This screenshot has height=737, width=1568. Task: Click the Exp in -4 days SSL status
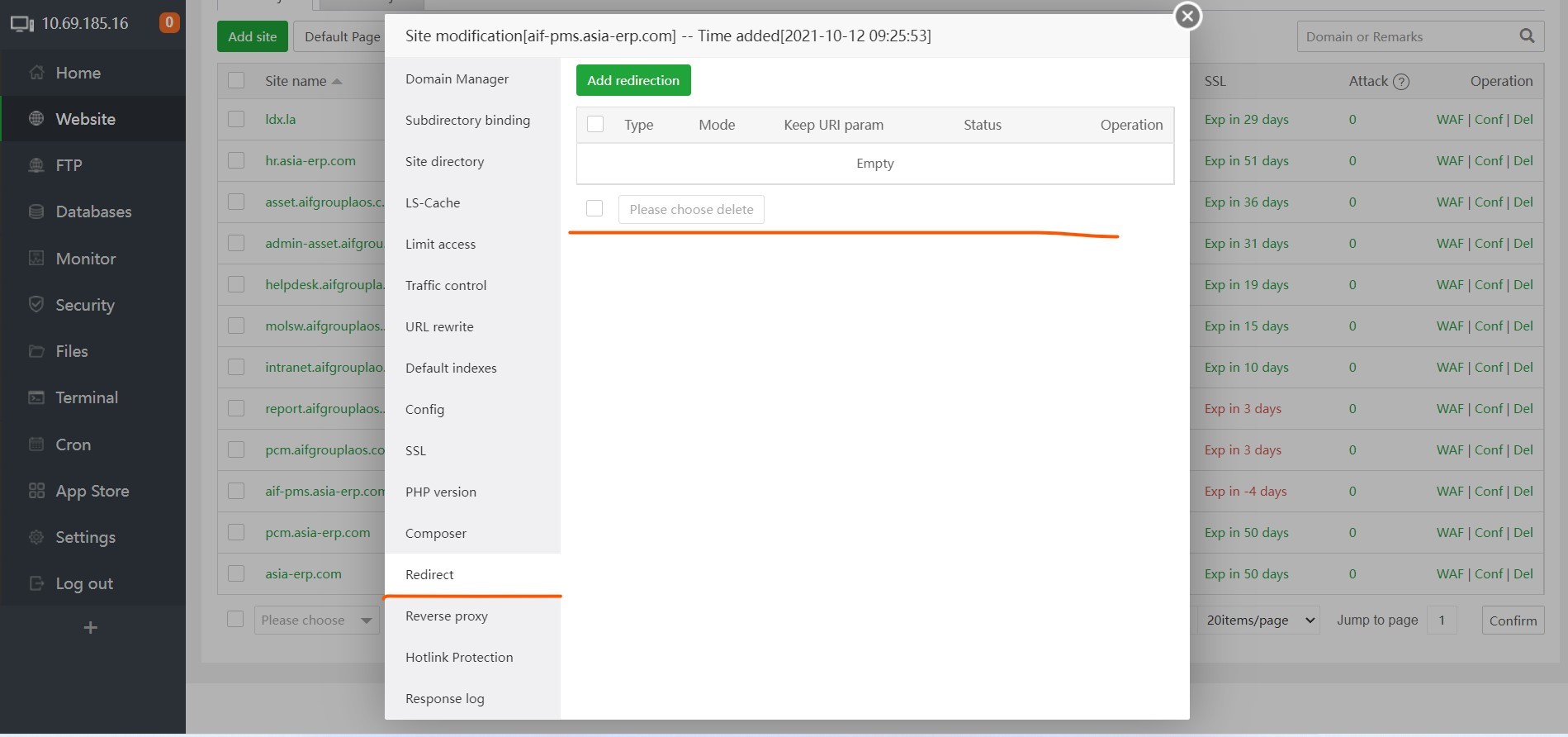pos(1245,491)
